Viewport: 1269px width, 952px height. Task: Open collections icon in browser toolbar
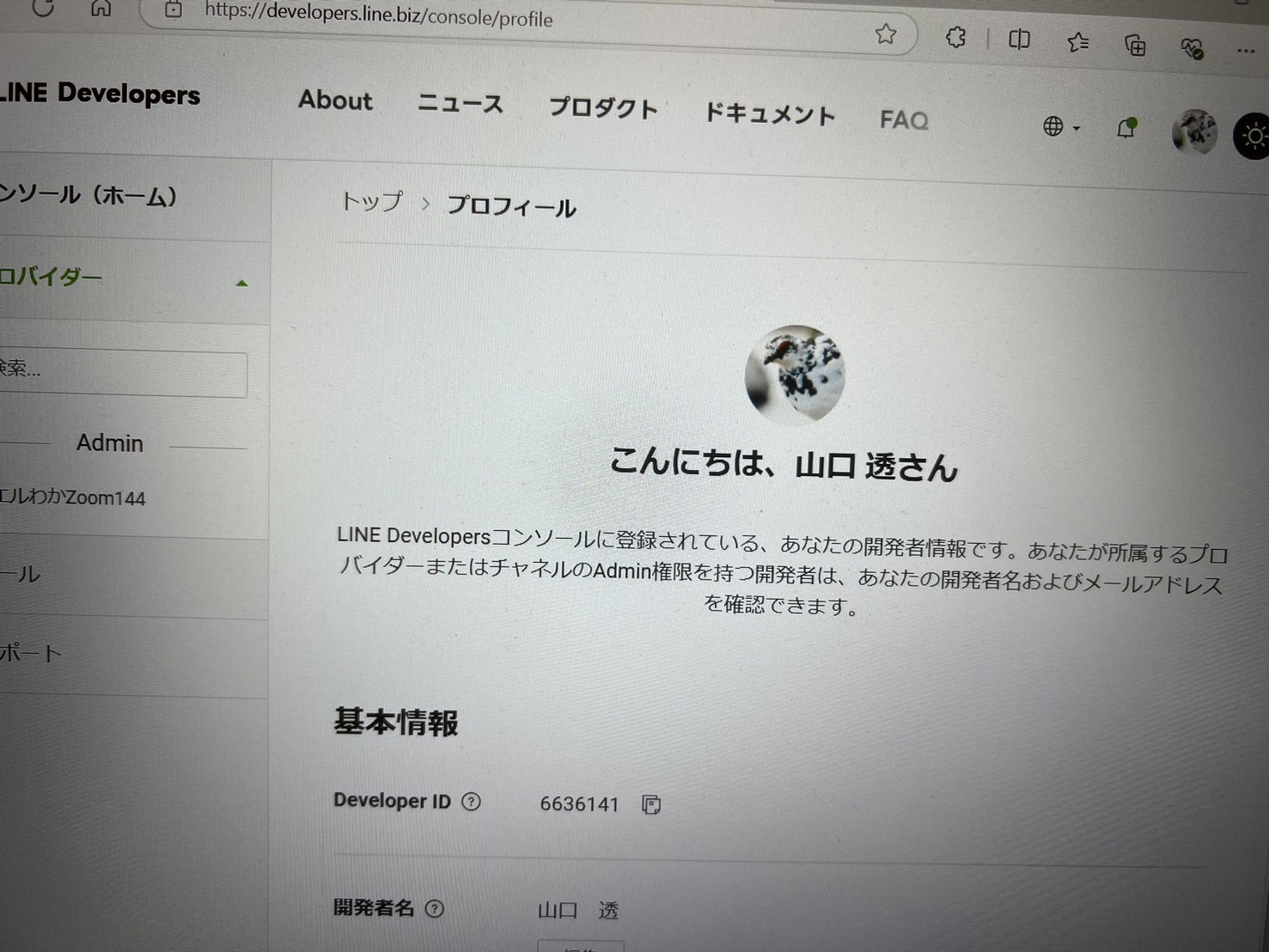1135,45
